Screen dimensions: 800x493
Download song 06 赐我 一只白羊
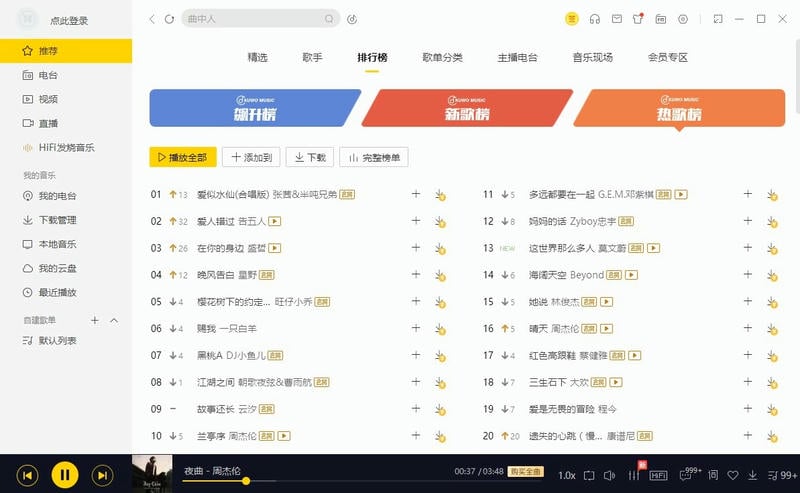(440, 329)
